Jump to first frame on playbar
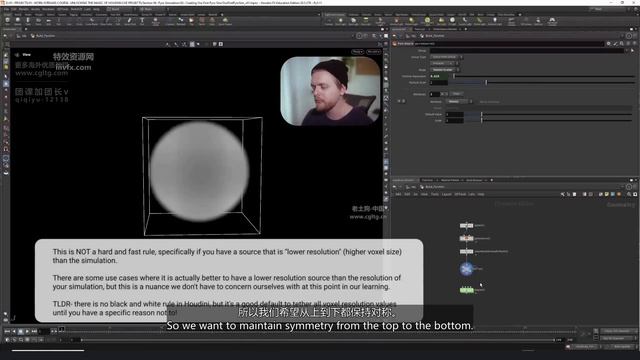This screenshot has height=360, width=640. [7, 331]
